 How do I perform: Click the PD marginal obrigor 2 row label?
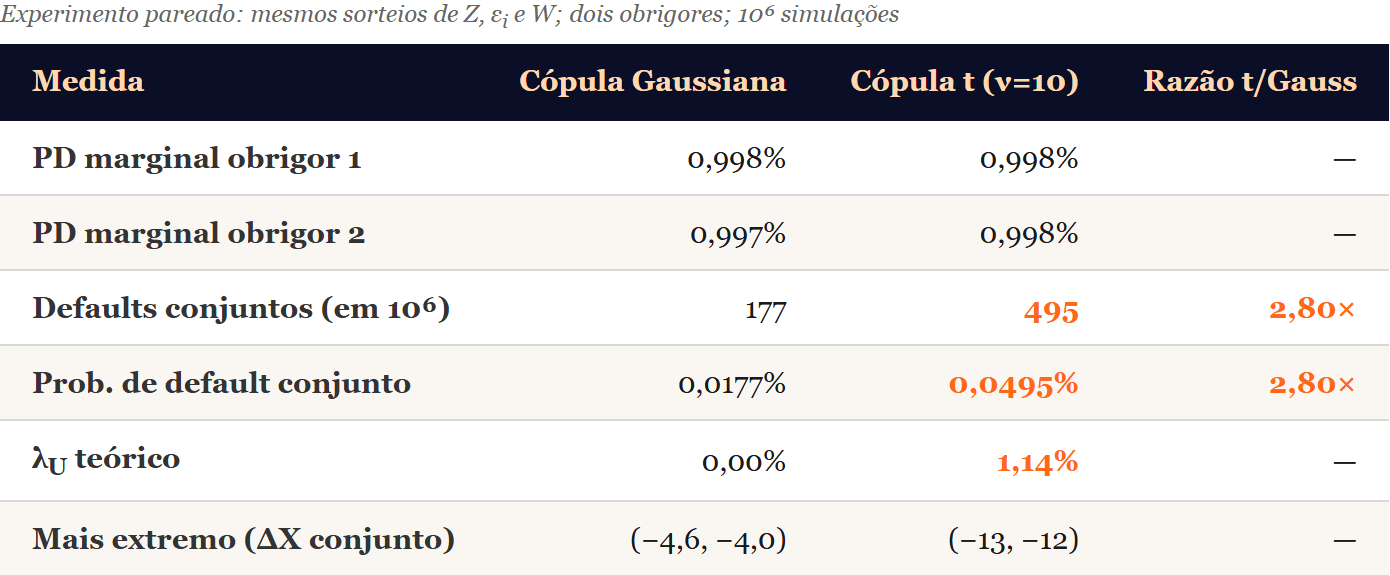point(198,233)
